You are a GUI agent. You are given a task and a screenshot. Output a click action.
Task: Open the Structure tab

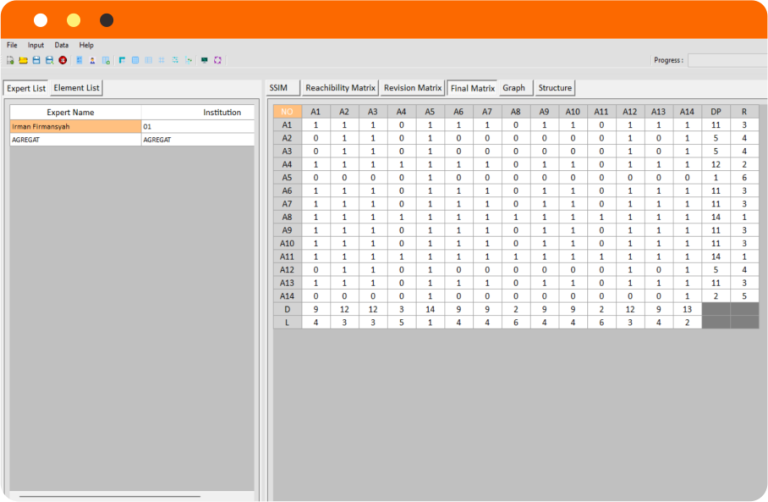(555, 88)
